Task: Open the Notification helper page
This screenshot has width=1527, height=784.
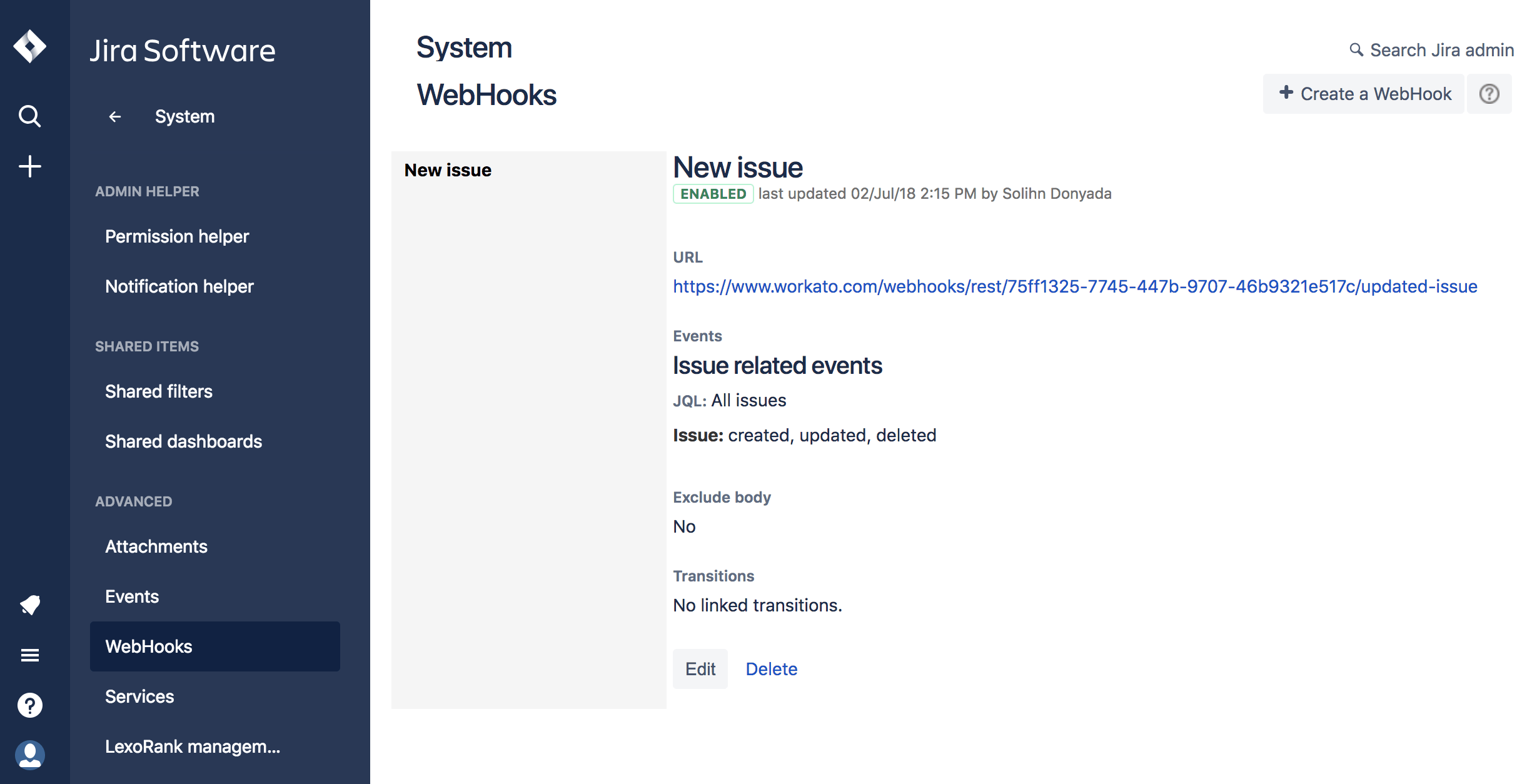Action: [179, 286]
